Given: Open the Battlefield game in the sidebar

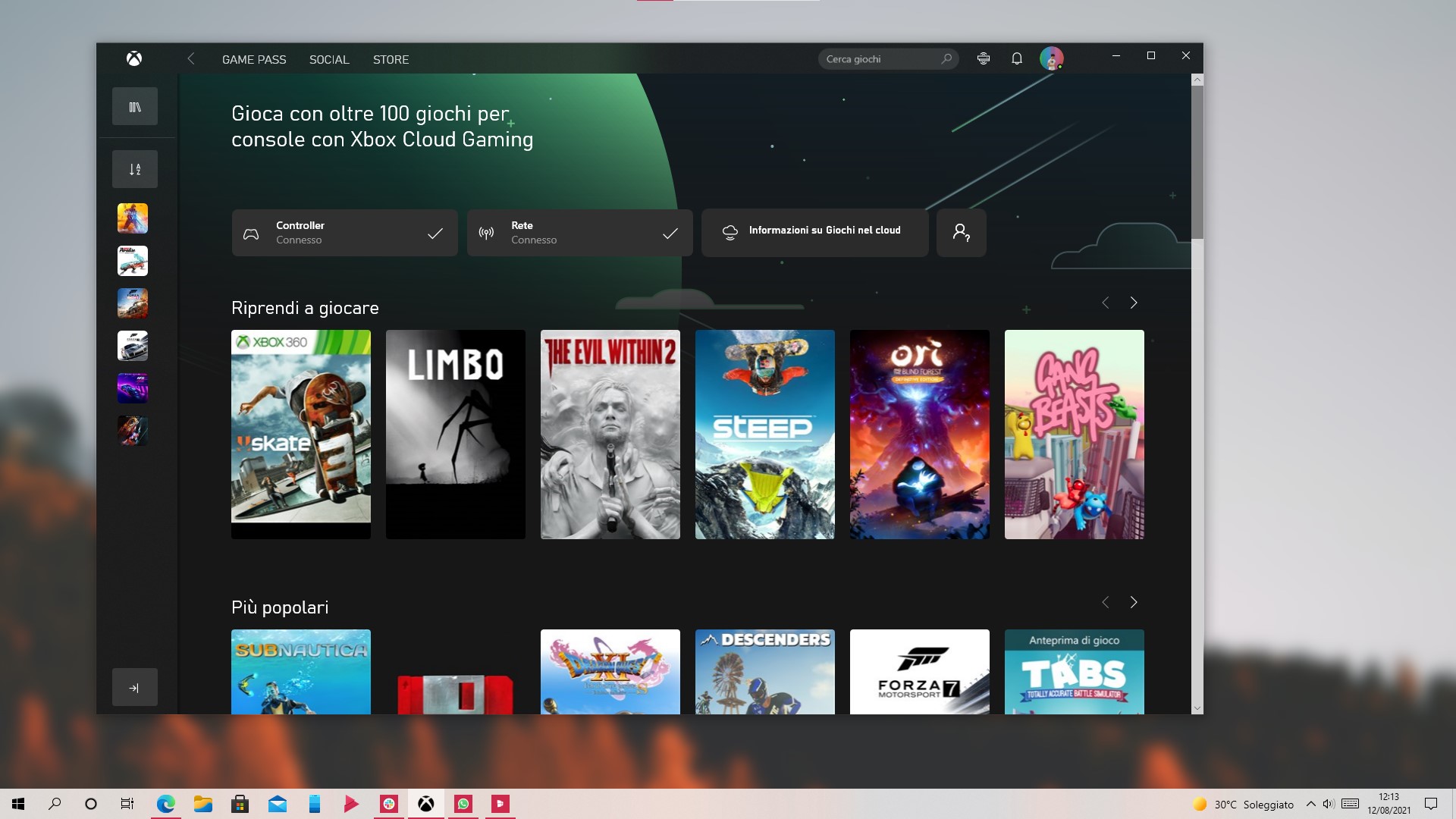Looking at the screenshot, I should pyautogui.click(x=133, y=218).
